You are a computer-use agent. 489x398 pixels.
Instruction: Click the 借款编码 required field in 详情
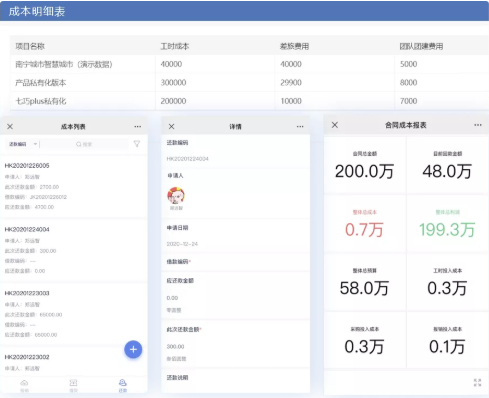click(235, 262)
